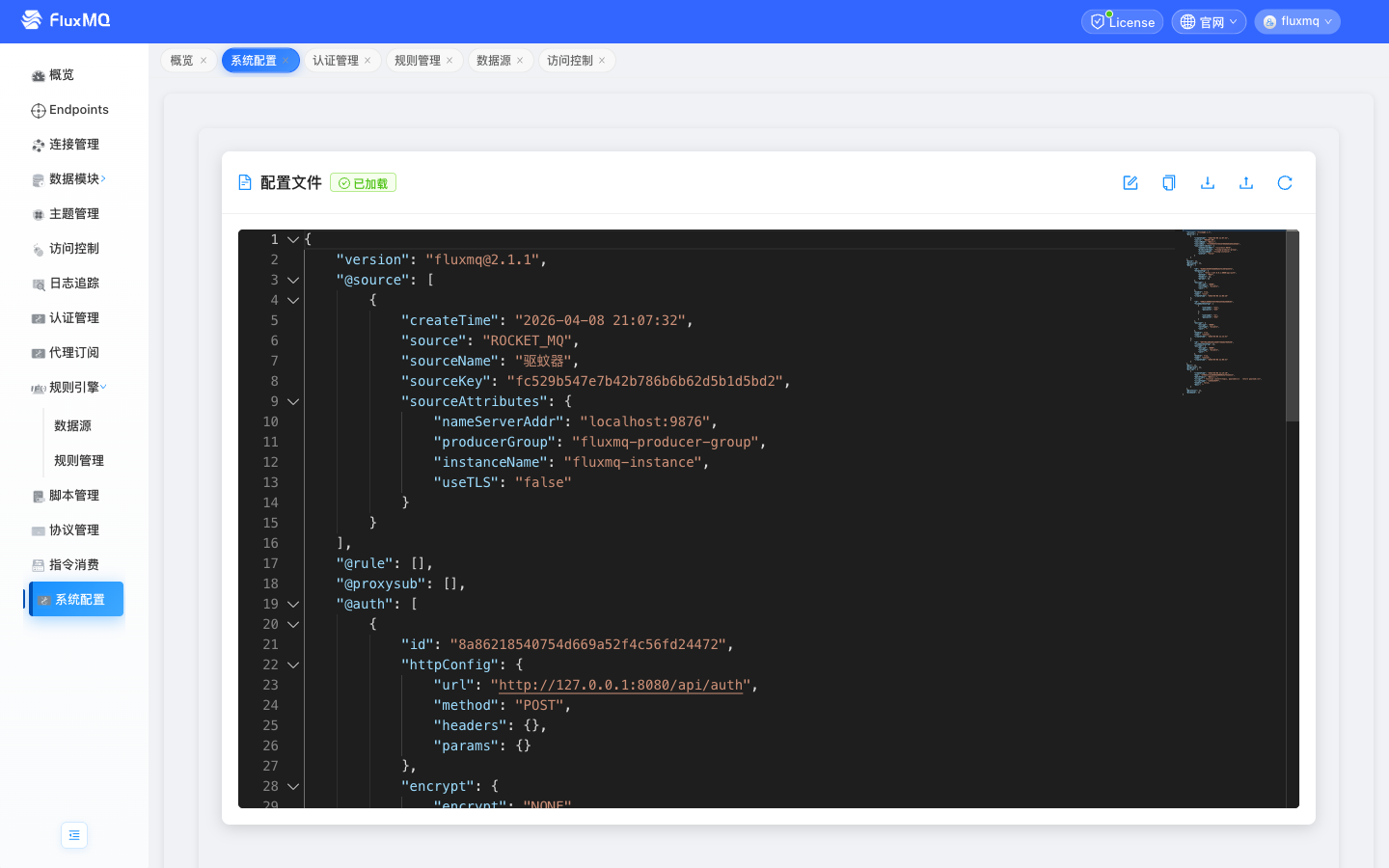Collapse the @auth fold arrow at line 19
The width and height of the screenshot is (1389, 868).
(x=293, y=604)
